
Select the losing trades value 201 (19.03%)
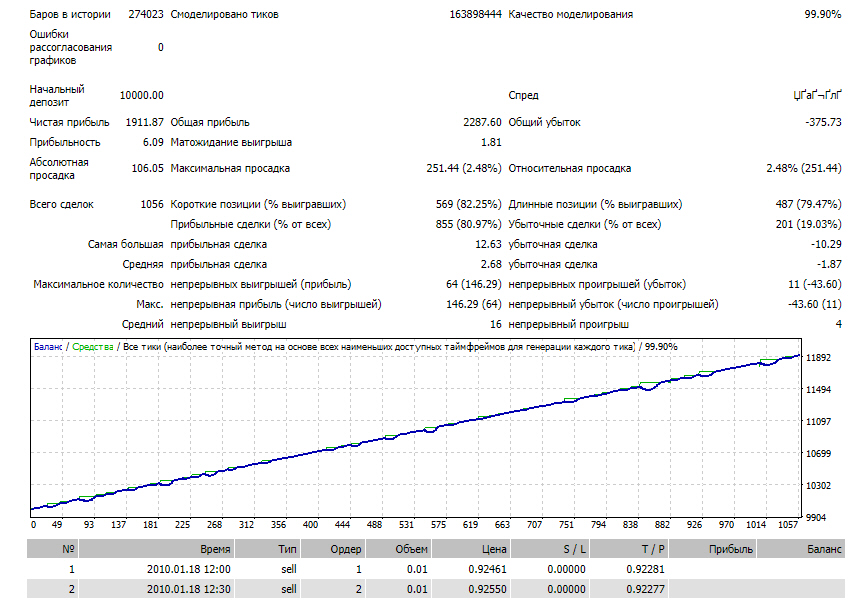(x=808, y=224)
